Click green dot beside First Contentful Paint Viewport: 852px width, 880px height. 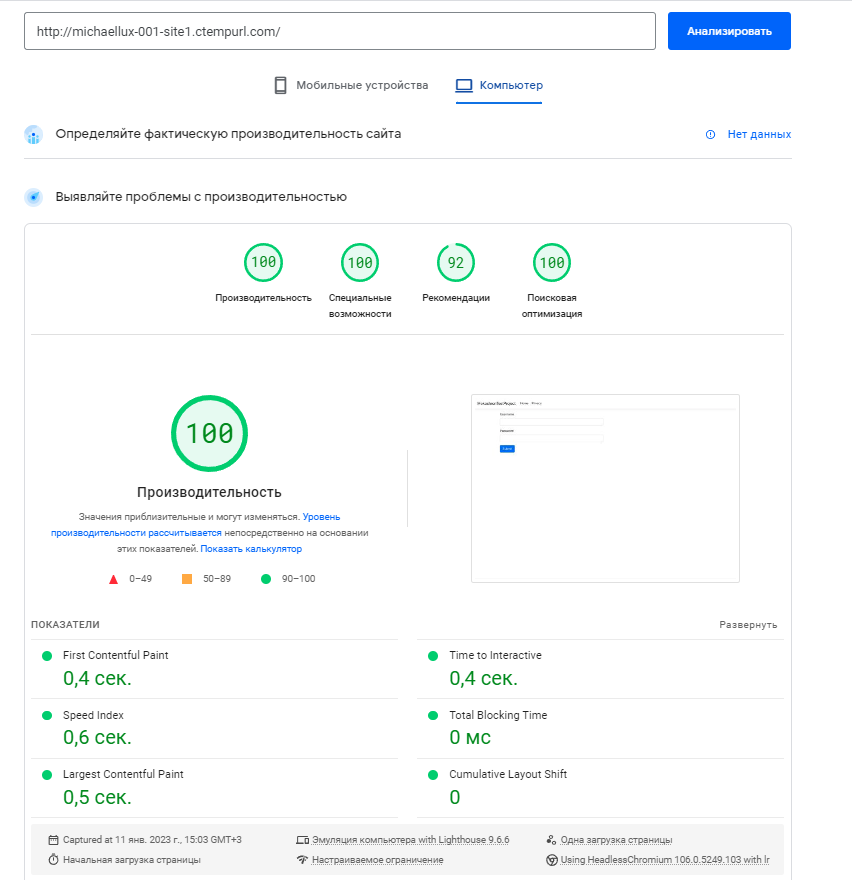[x=47, y=656]
